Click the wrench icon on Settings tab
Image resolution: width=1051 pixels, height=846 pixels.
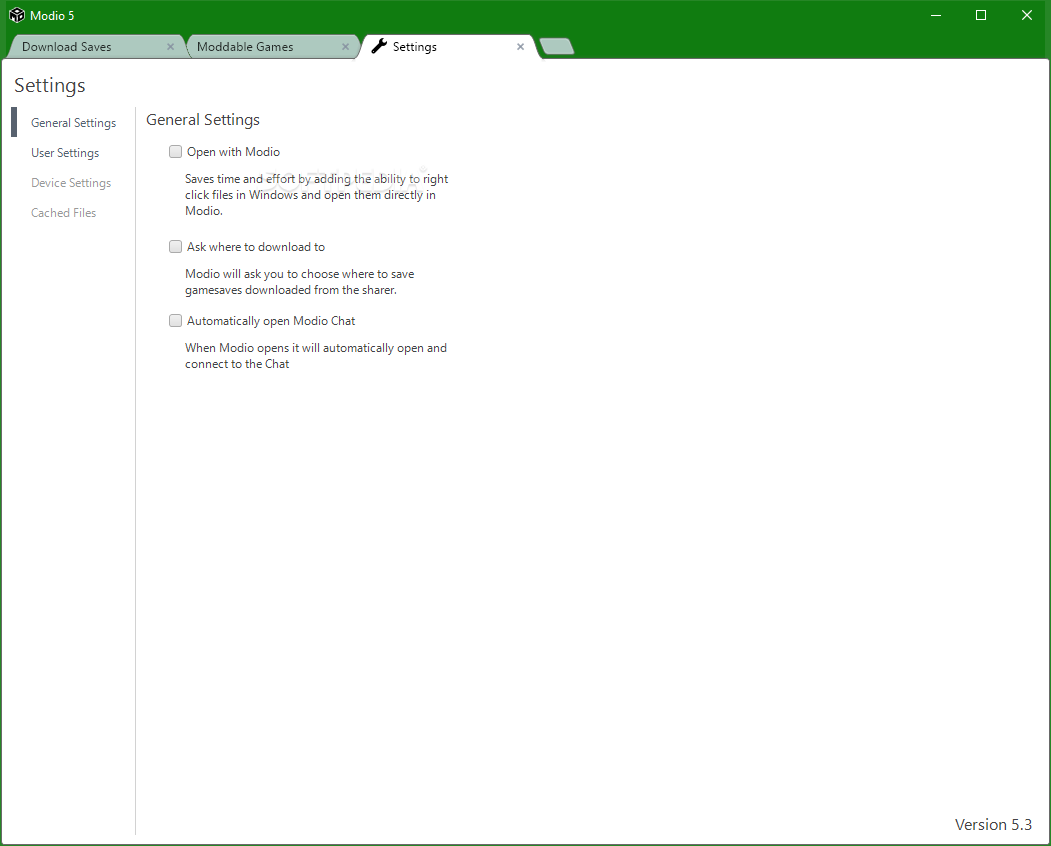tap(379, 46)
